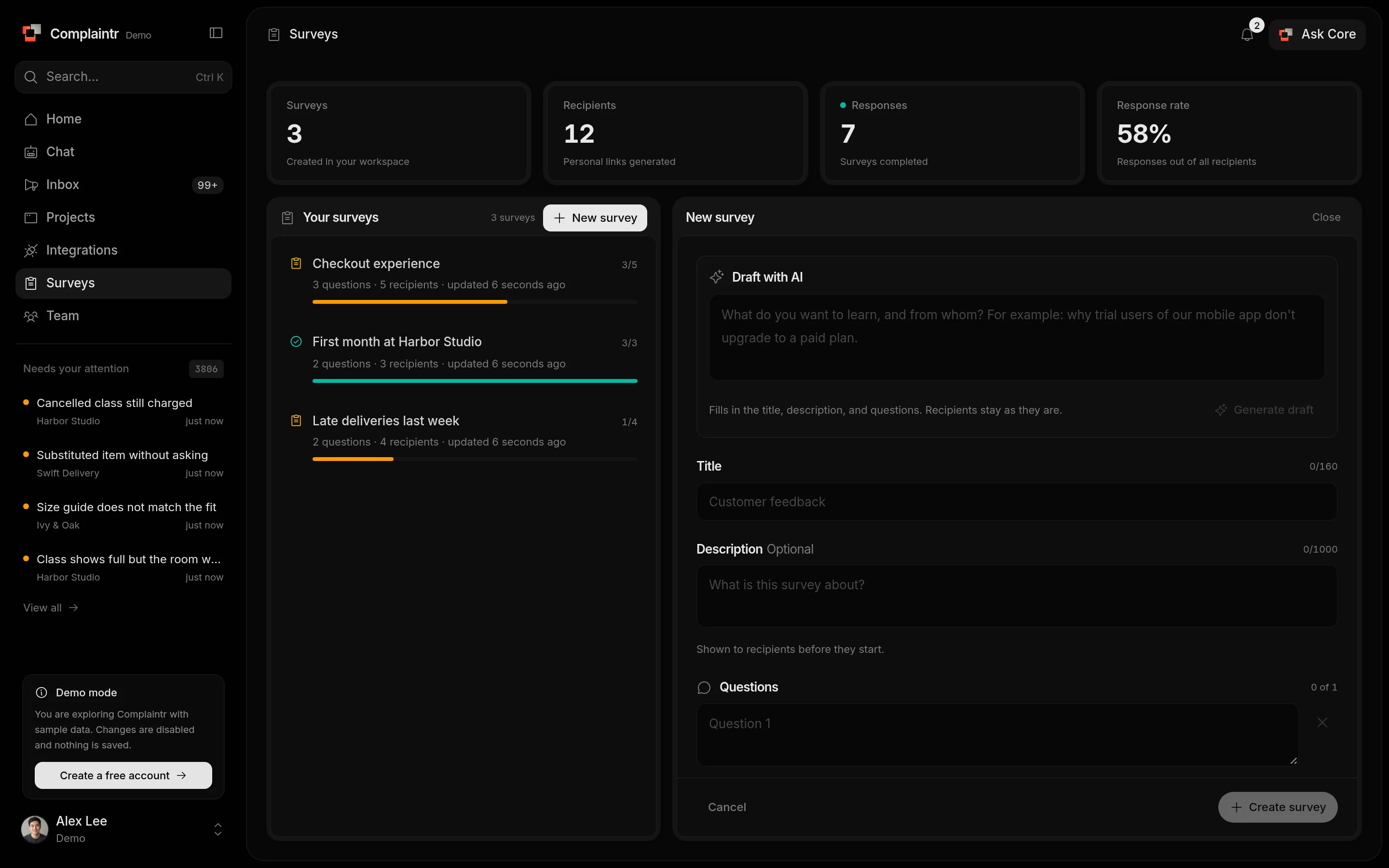Image resolution: width=1389 pixels, height=868 pixels.
Task: Click the Your surveys clipboard icon
Action: point(287,217)
